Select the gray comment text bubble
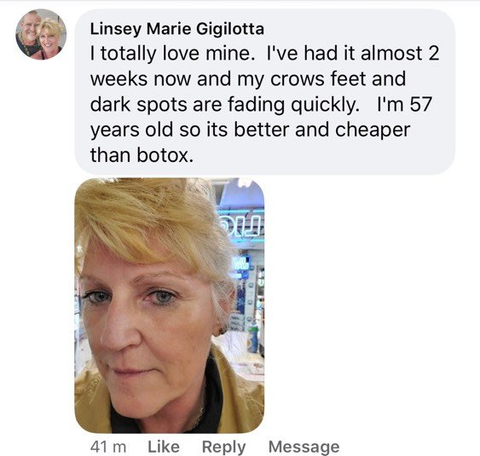The width and height of the screenshot is (480, 456). pos(265,92)
